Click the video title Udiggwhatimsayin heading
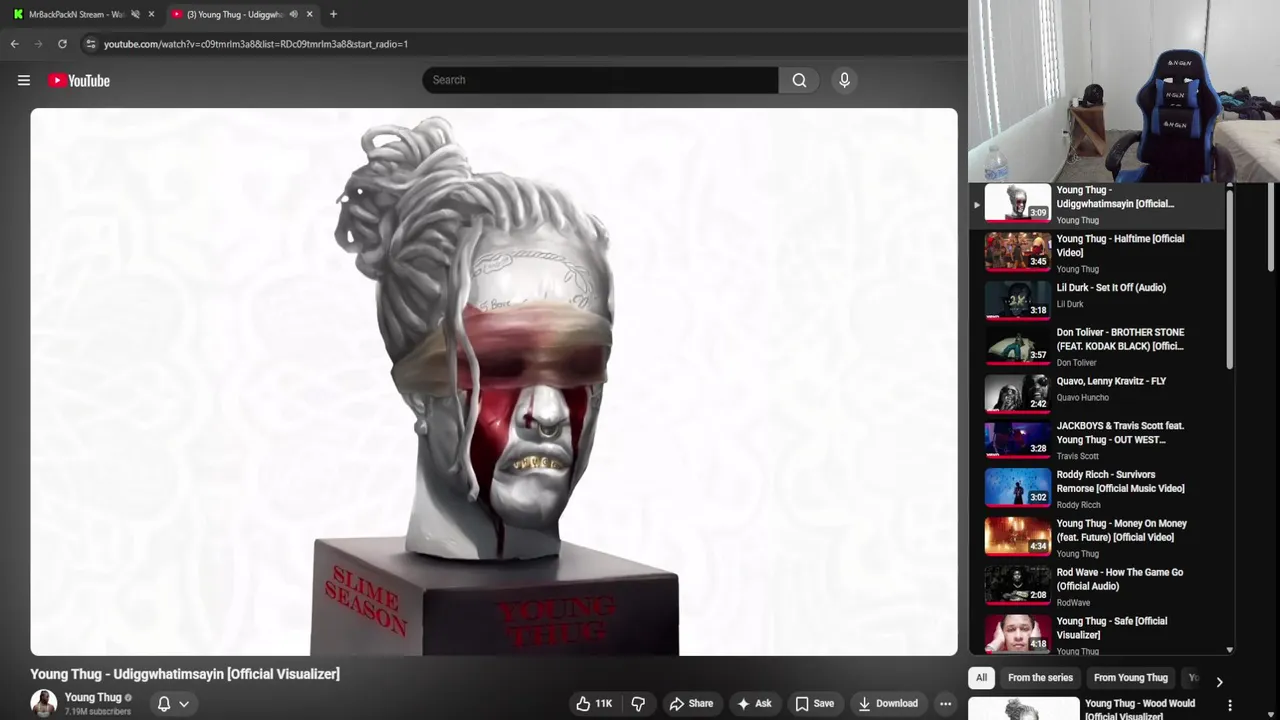The height and width of the screenshot is (720, 1280). (185, 674)
